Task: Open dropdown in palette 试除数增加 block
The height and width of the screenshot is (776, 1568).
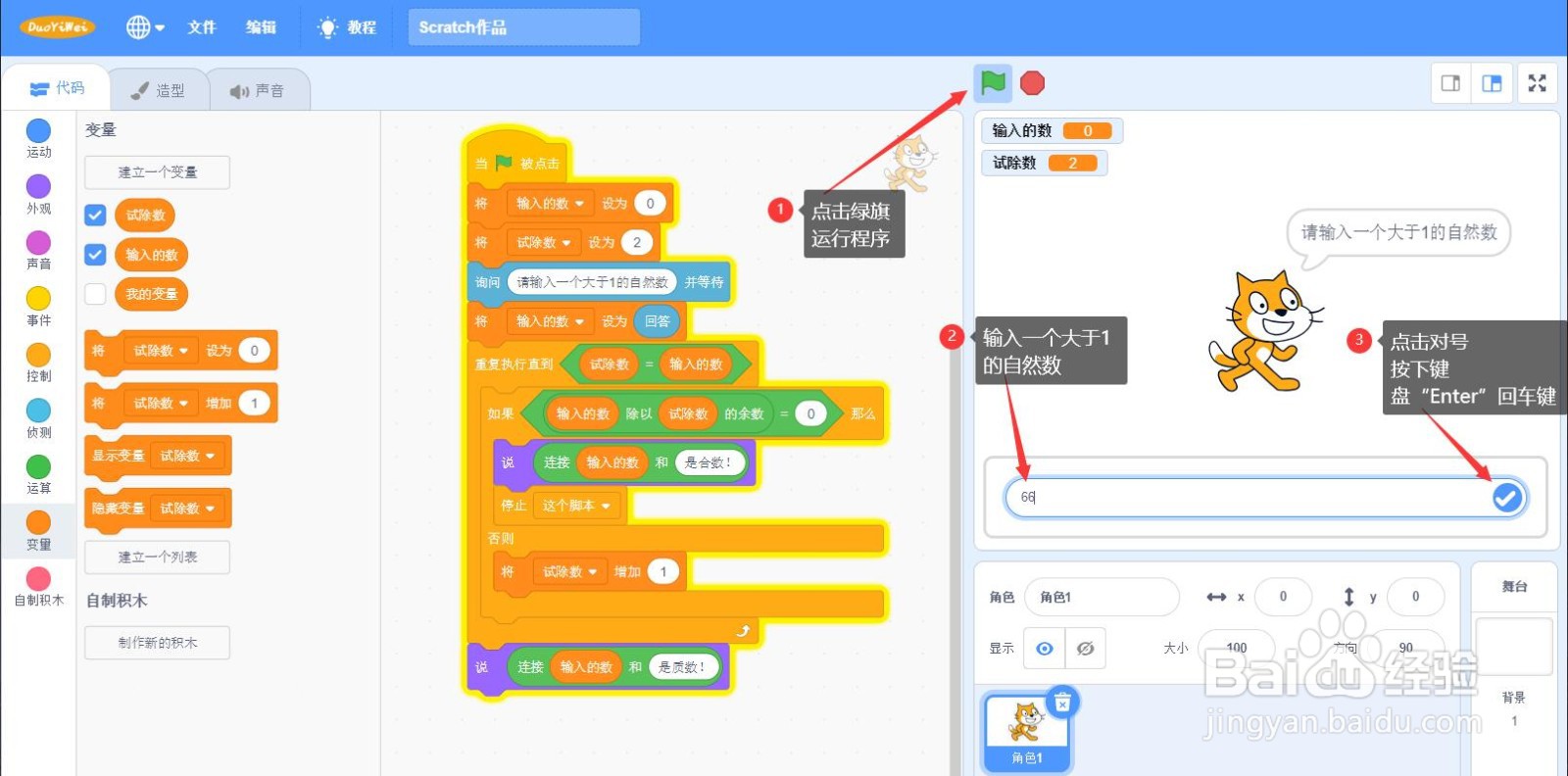Action: [x=161, y=403]
